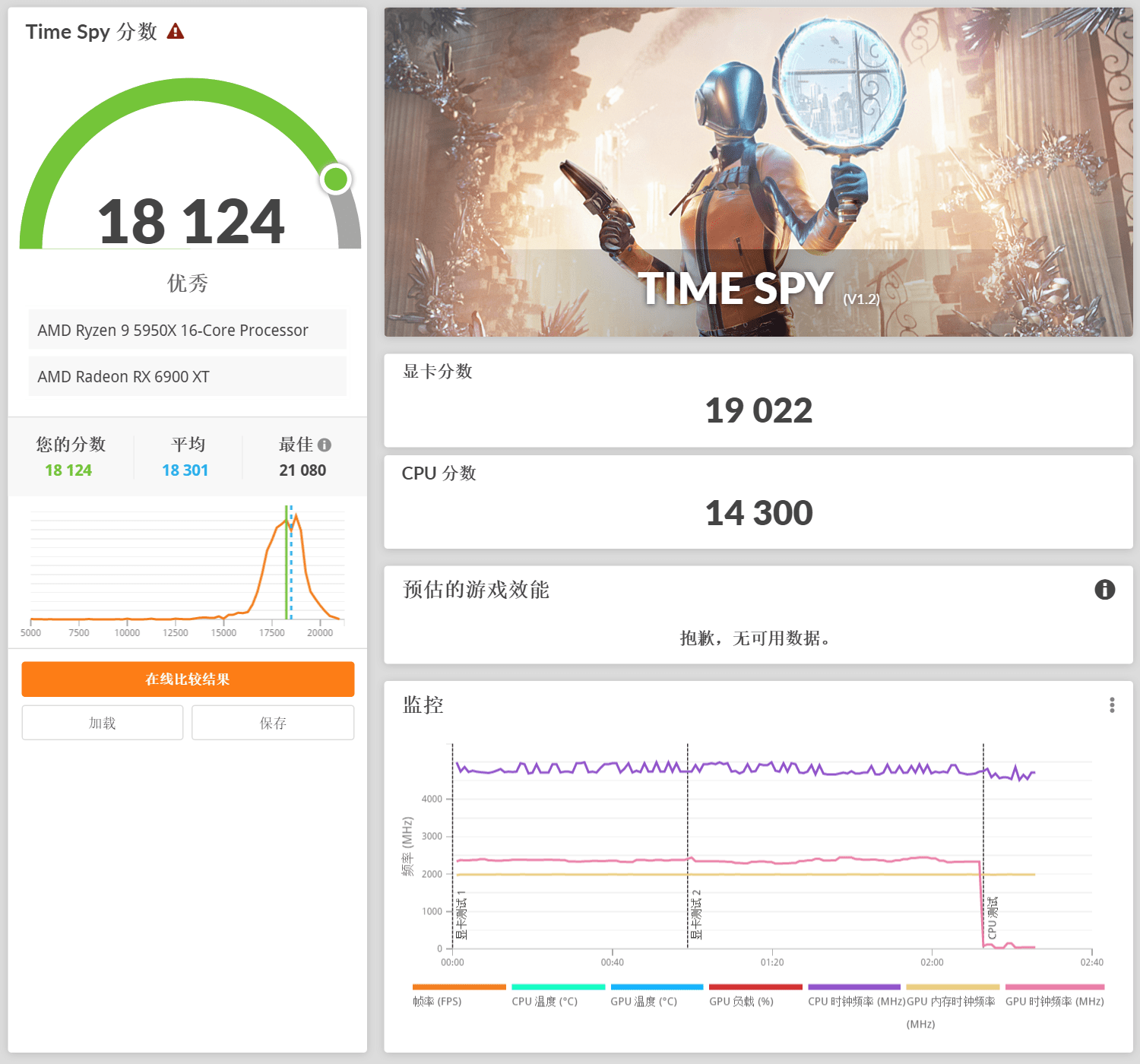Click the info icon next to 最佳
Image resolution: width=1140 pixels, height=1064 pixels.
click(x=325, y=445)
